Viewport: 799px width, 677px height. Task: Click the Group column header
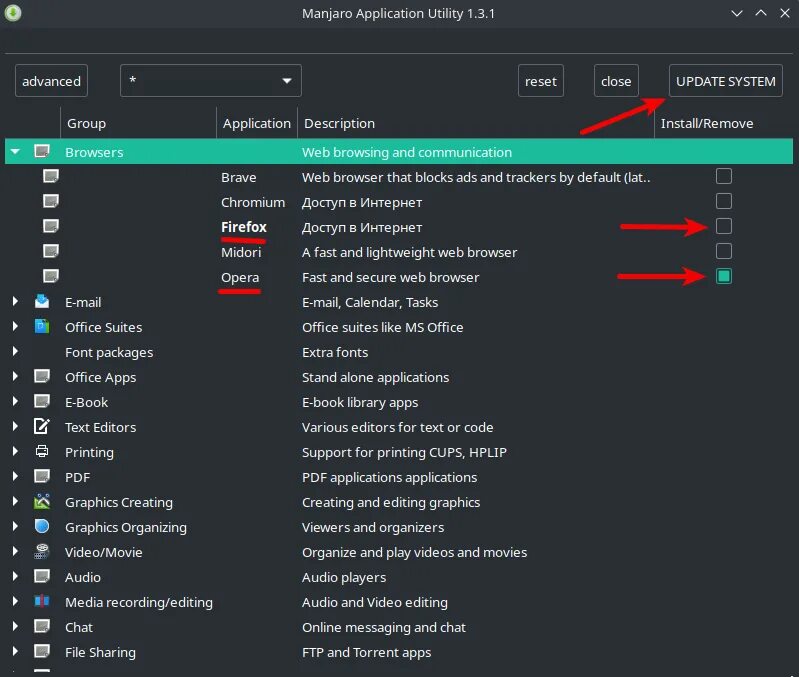click(x=138, y=123)
